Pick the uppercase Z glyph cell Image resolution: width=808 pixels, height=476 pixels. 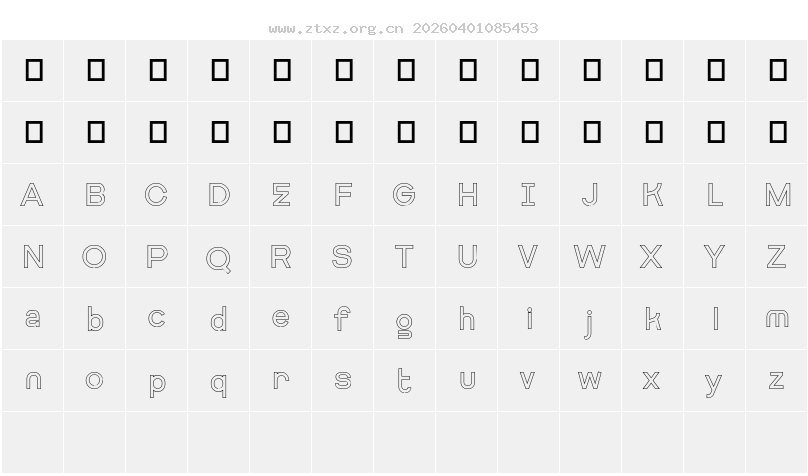pyautogui.click(x=777, y=257)
